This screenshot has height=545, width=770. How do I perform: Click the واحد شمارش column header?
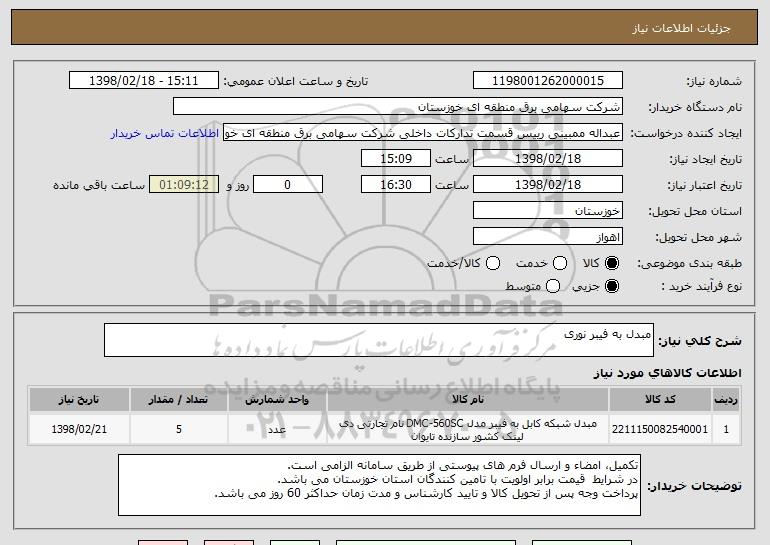click(x=277, y=400)
